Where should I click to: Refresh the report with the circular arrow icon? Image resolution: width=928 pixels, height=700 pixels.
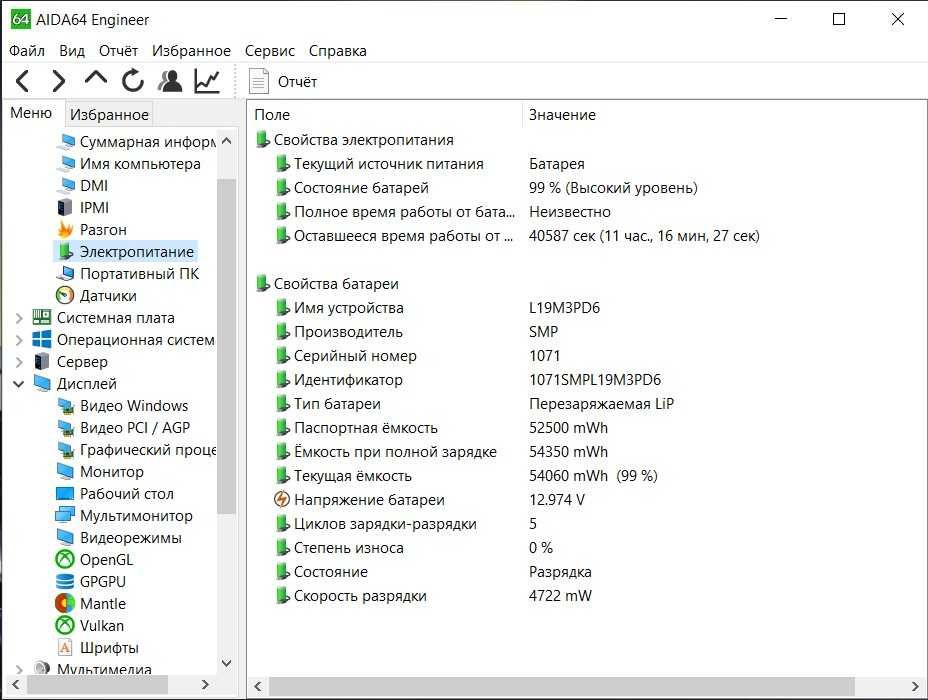pyautogui.click(x=133, y=81)
